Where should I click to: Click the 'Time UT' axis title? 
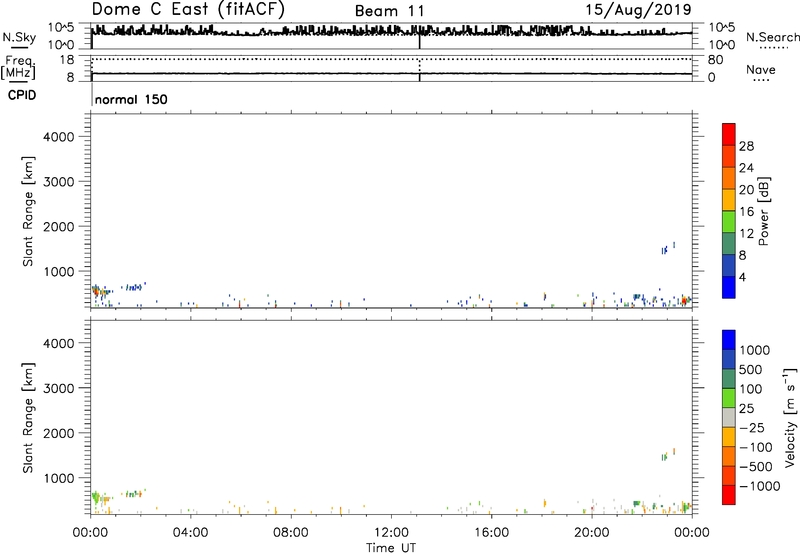(x=391, y=548)
